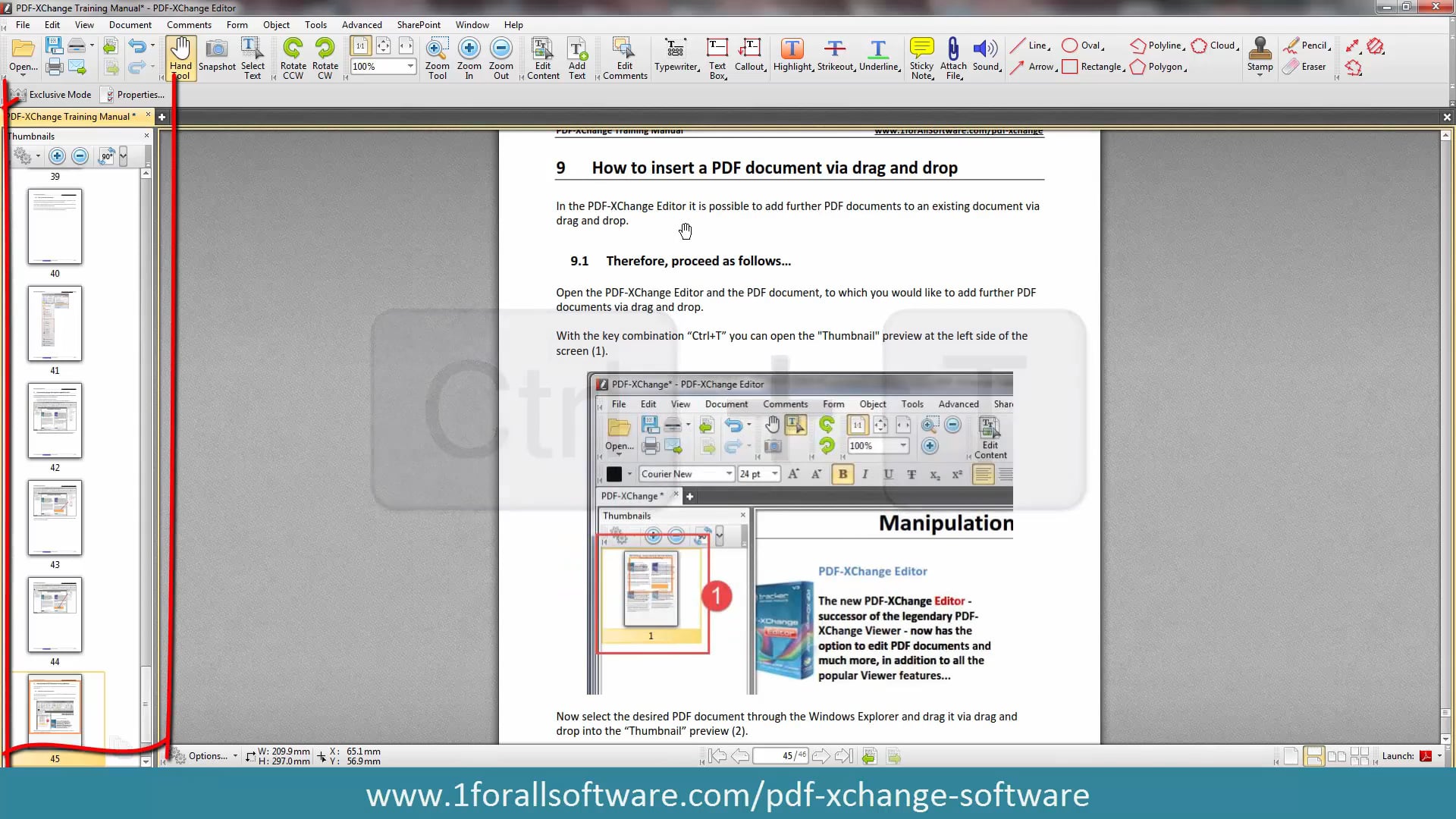Select the Hand Tool
Screen dimensions: 1456x819
click(180, 55)
